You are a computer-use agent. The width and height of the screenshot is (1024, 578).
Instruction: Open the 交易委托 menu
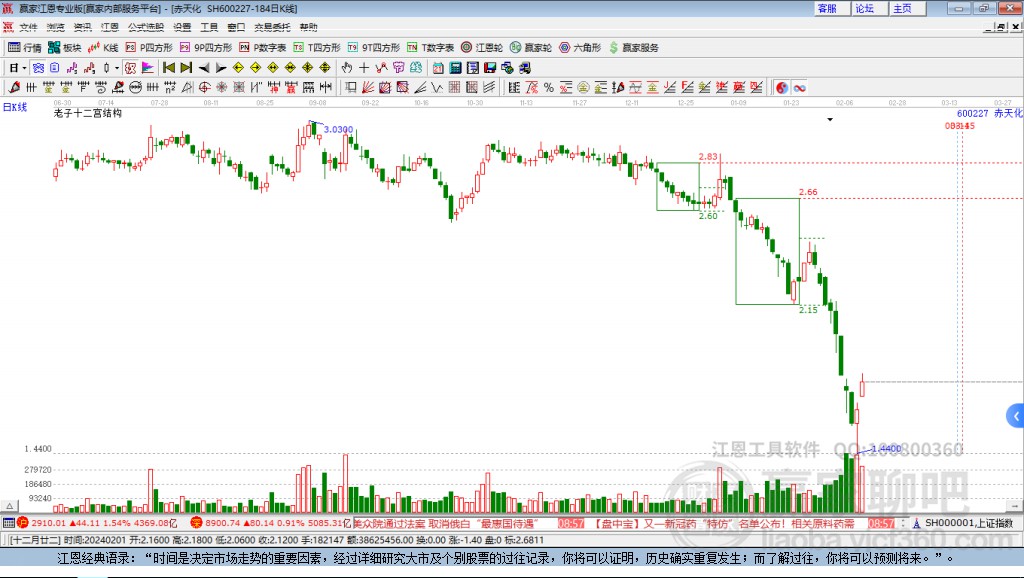(272, 27)
